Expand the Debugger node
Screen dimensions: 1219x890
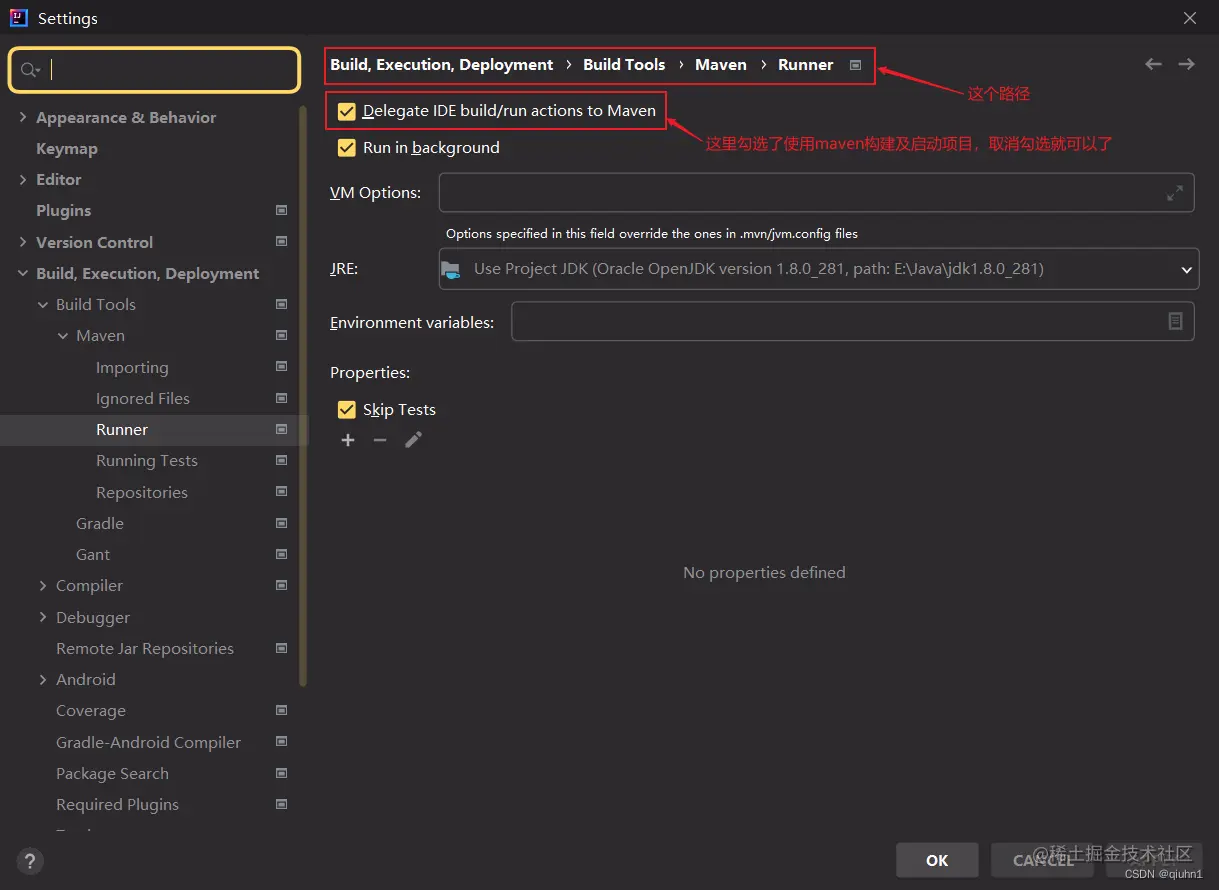click(x=43, y=617)
